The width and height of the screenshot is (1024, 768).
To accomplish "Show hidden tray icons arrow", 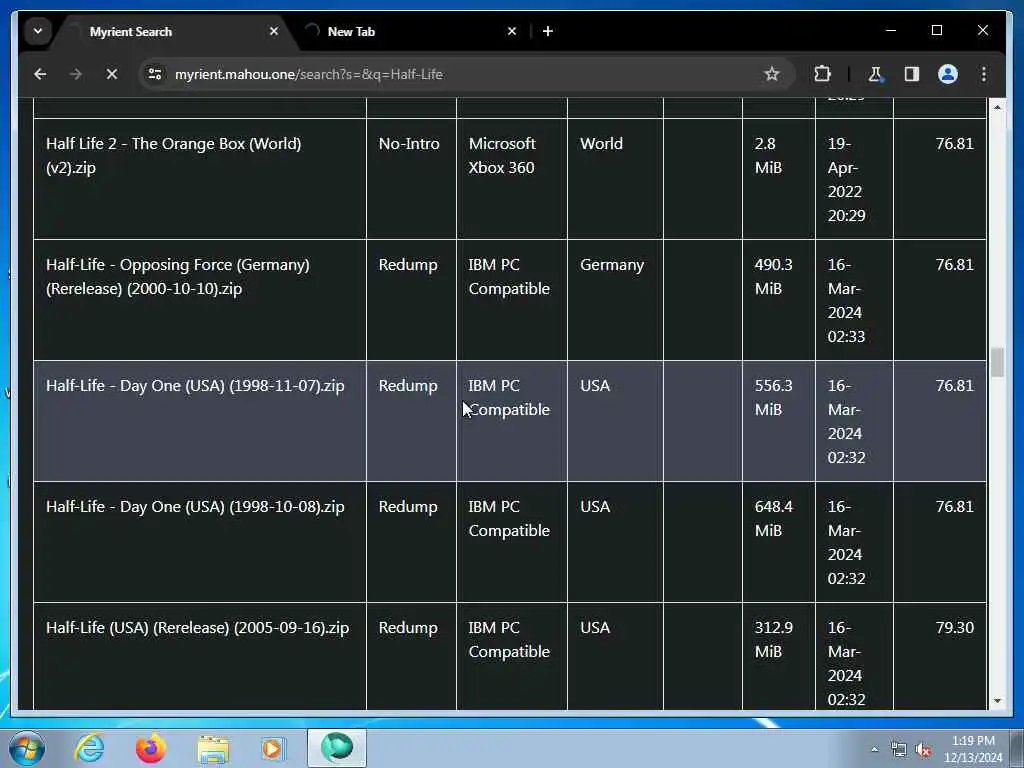I will 874,749.
